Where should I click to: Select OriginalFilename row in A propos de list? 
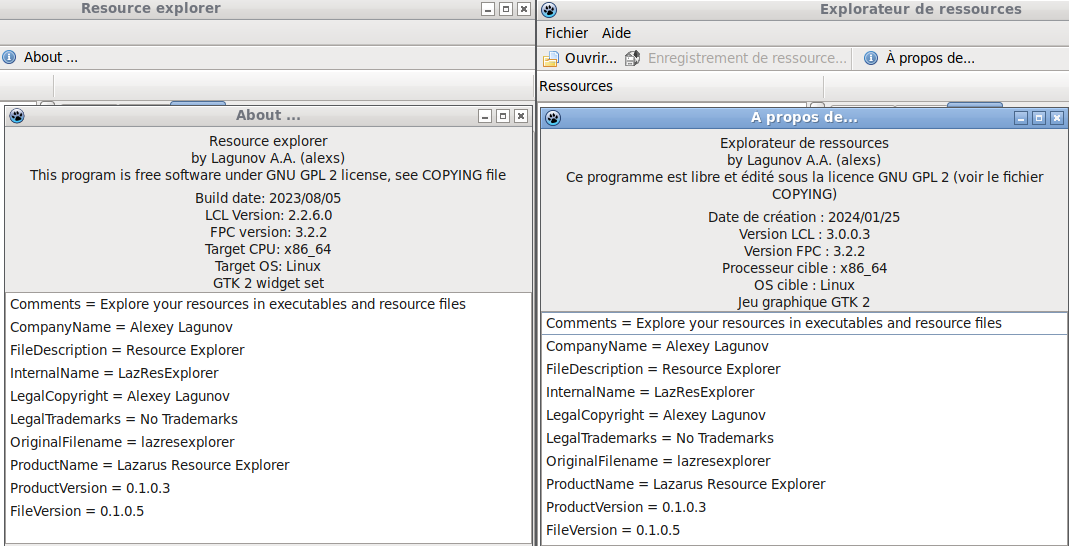tap(803, 461)
